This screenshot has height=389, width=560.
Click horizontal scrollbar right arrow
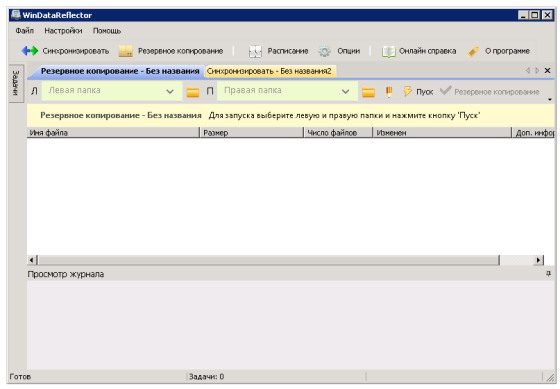(539, 260)
